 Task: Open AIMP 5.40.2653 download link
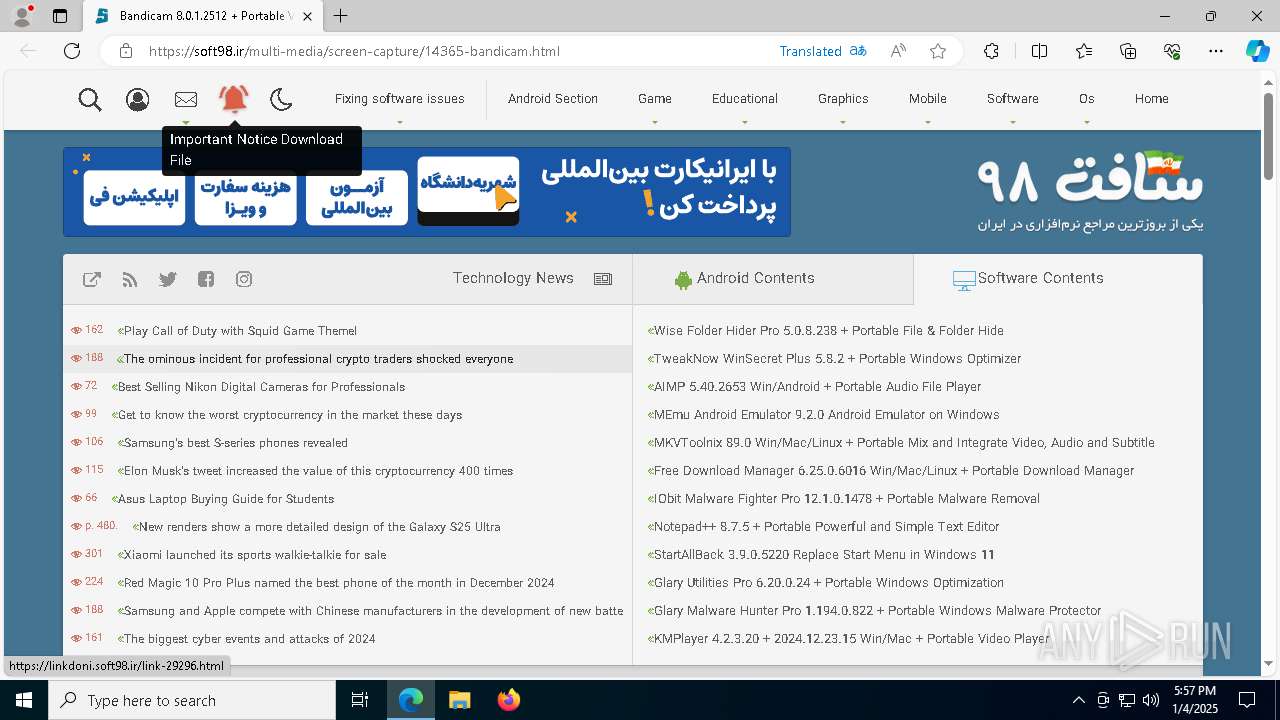817,387
